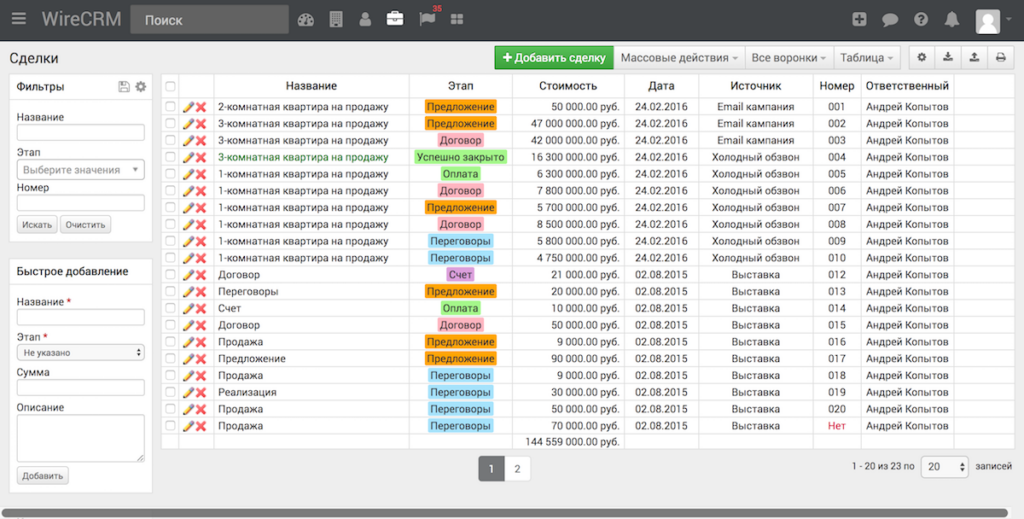The width and height of the screenshot is (1024, 519).
Task: Open the flag icon with 35 badge
Action: tap(427, 19)
